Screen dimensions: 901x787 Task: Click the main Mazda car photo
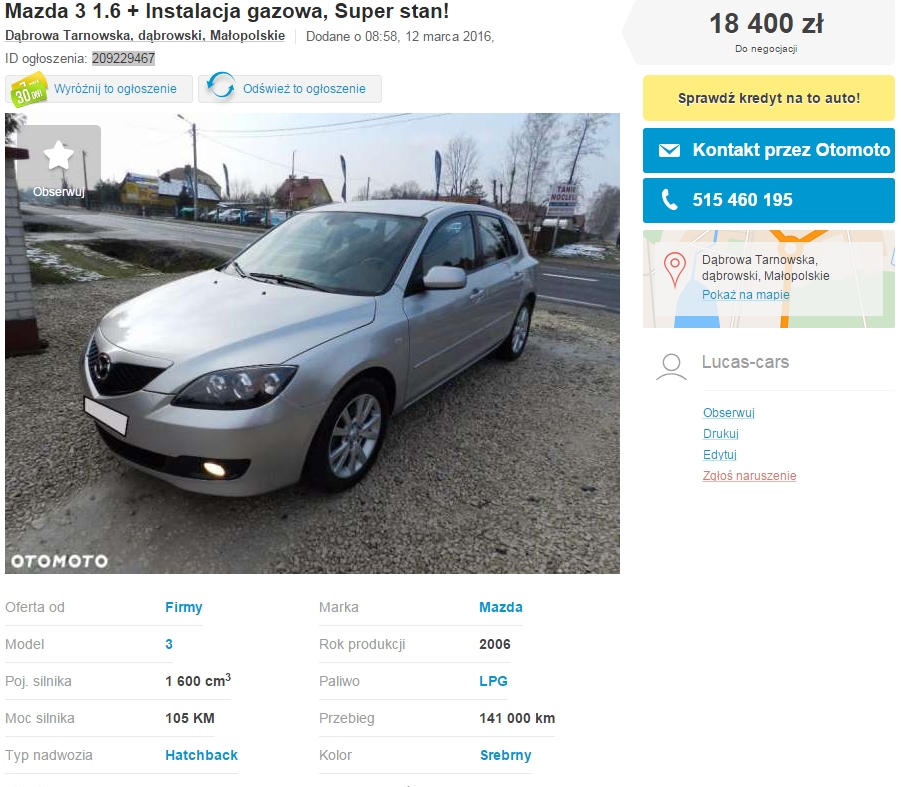coord(313,343)
